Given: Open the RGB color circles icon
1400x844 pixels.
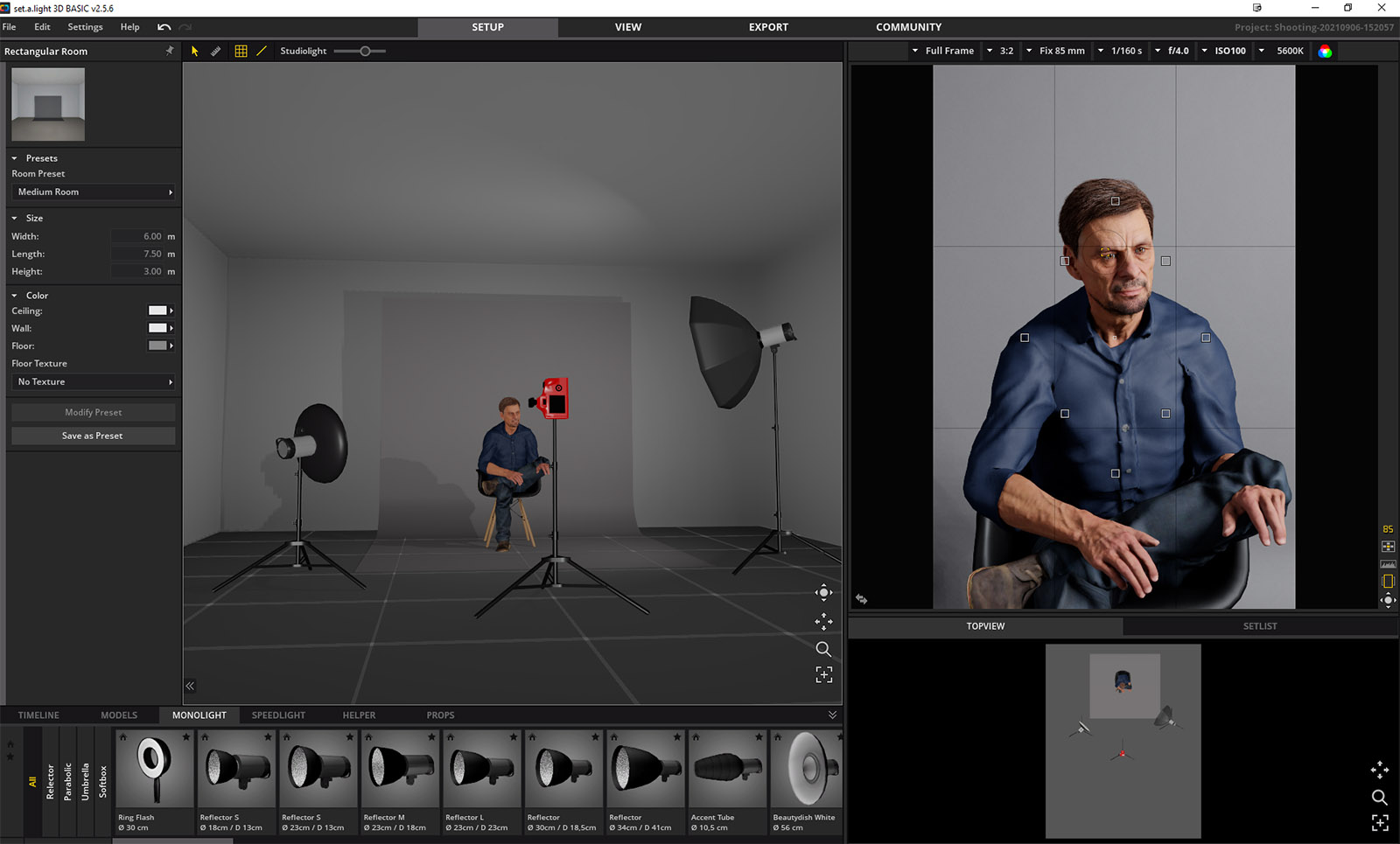Looking at the screenshot, I should tap(1325, 52).
